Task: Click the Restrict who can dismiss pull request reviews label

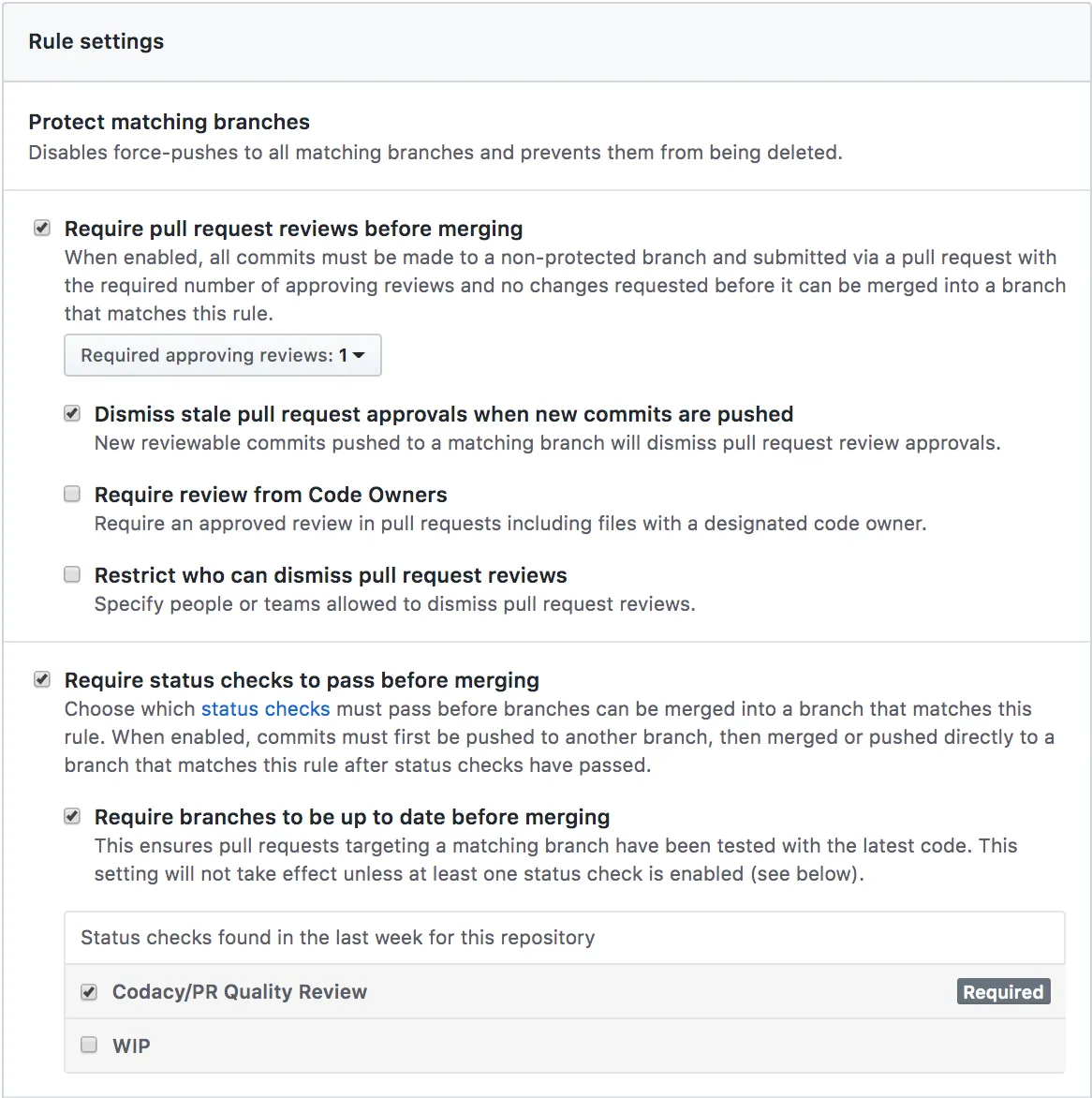Action: (x=331, y=575)
